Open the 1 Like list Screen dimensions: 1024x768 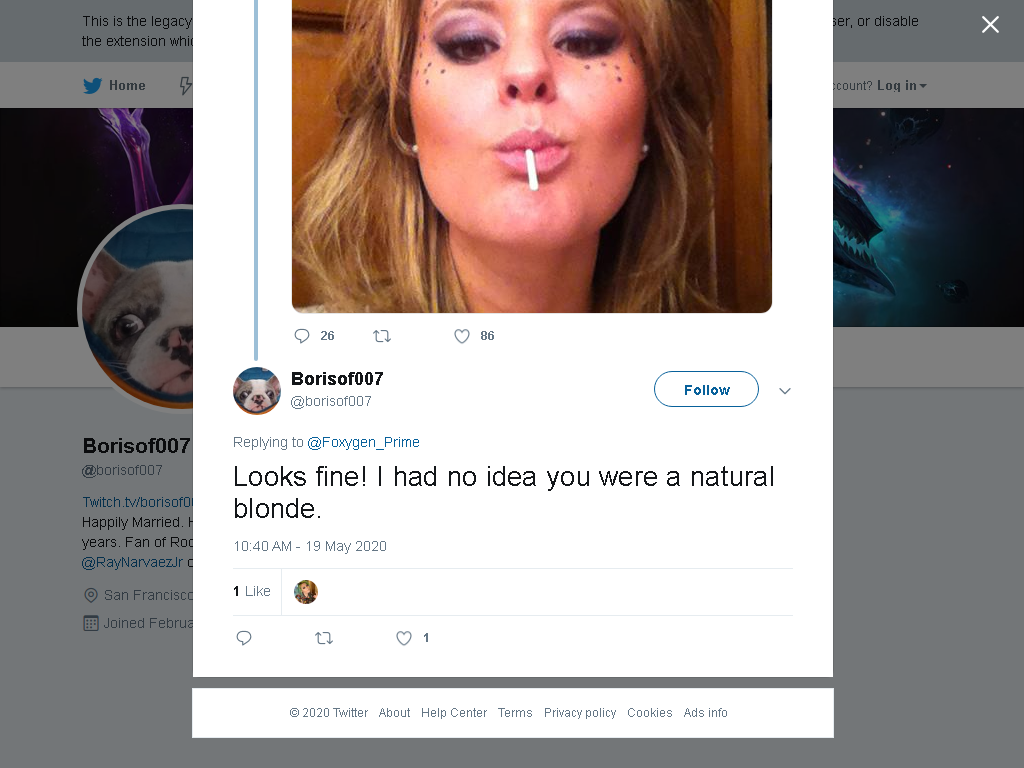251,591
